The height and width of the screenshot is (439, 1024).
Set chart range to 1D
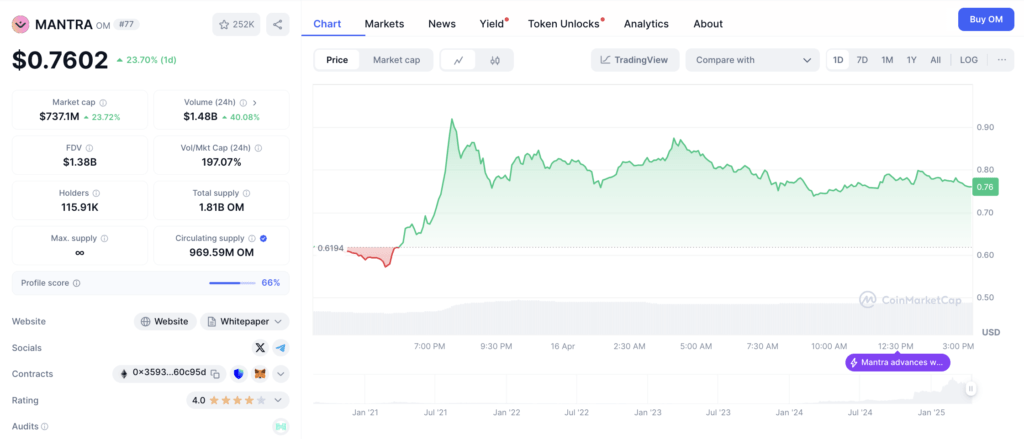point(838,60)
